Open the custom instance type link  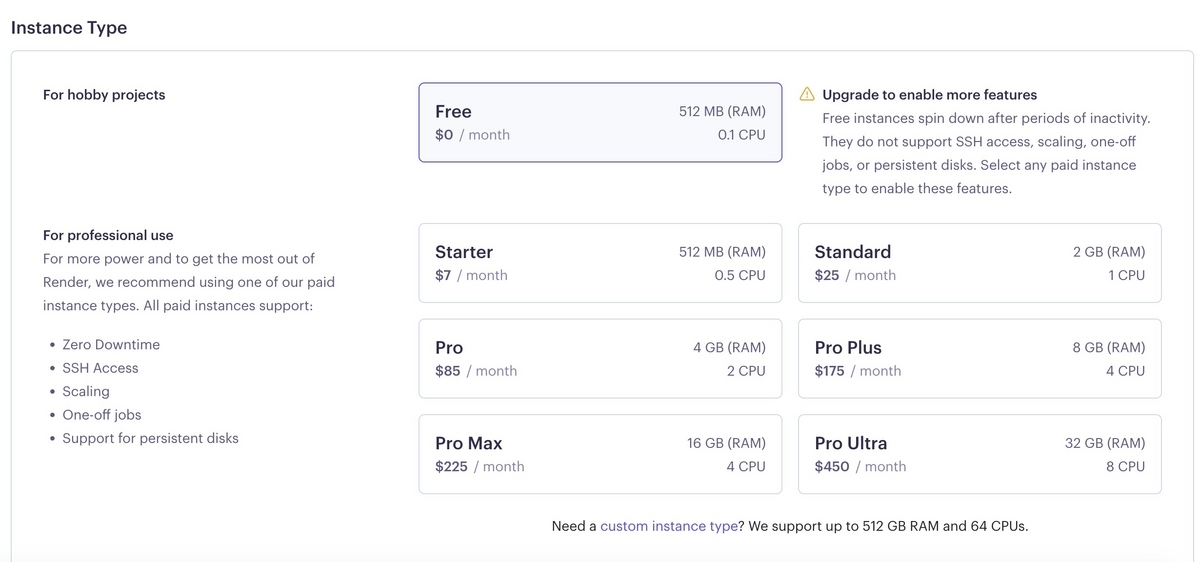click(x=669, y=525)
